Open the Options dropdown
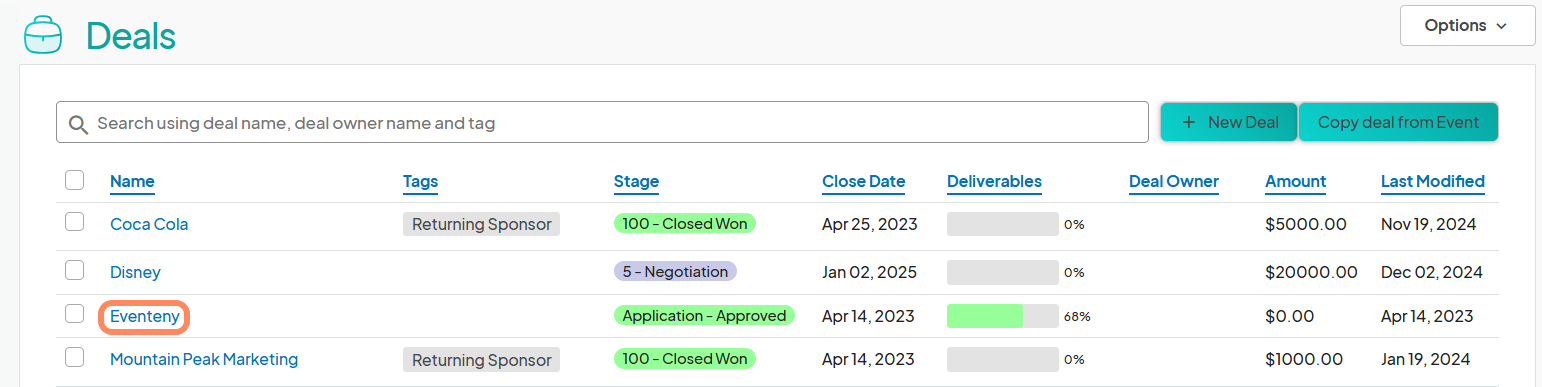1542x387 pixels. (x=1467, y=25)
